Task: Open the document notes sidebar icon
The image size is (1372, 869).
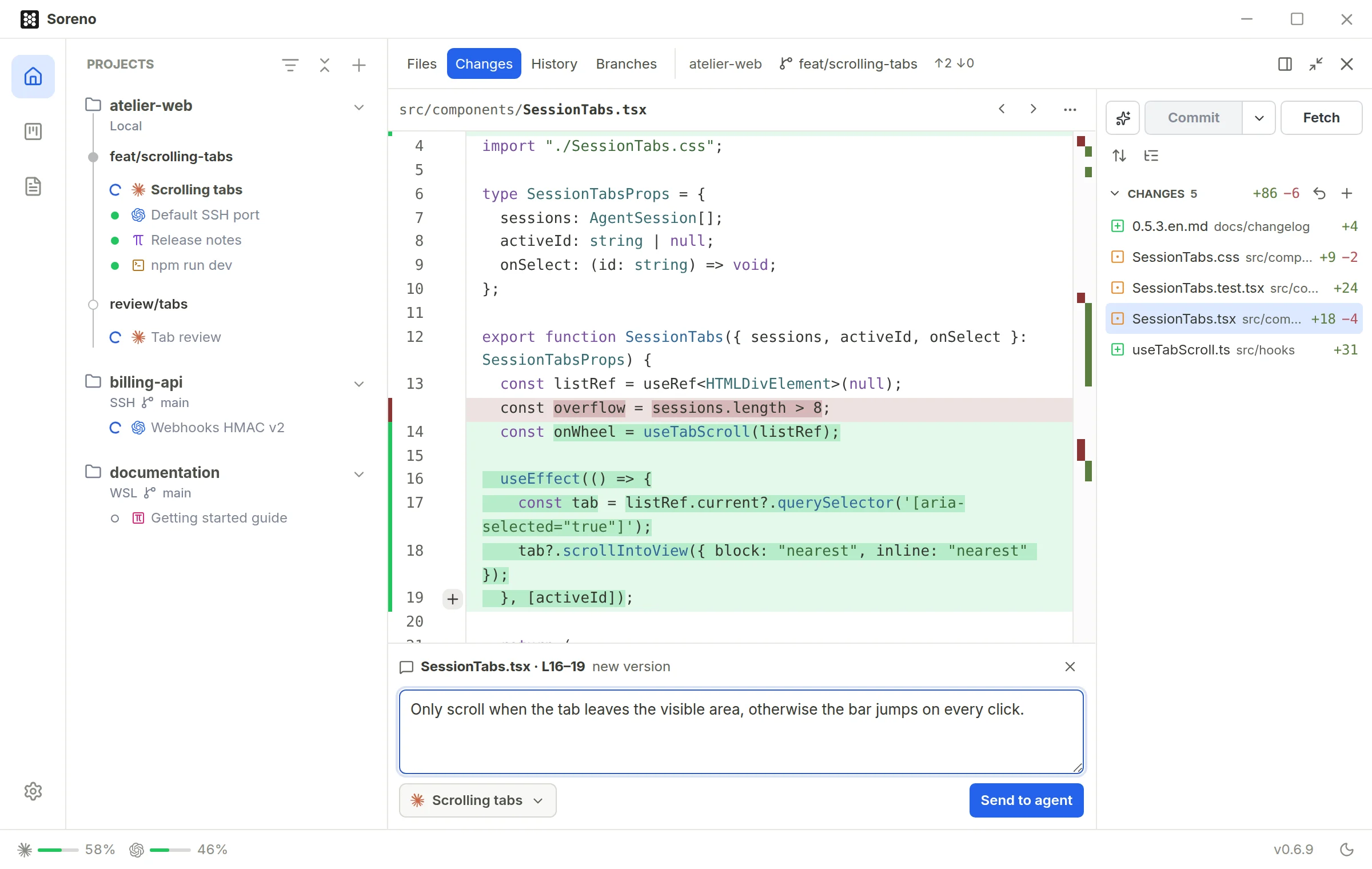Action: (x=33, y=186)
